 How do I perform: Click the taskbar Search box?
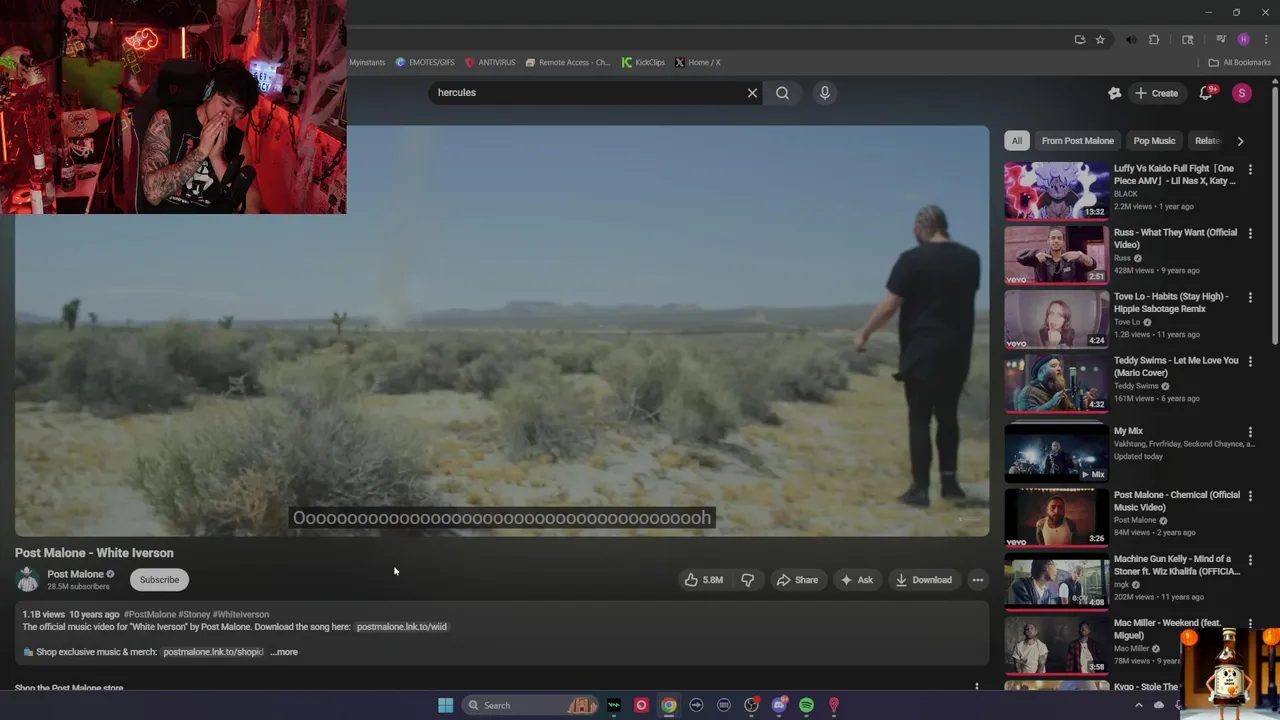[531, 705]
